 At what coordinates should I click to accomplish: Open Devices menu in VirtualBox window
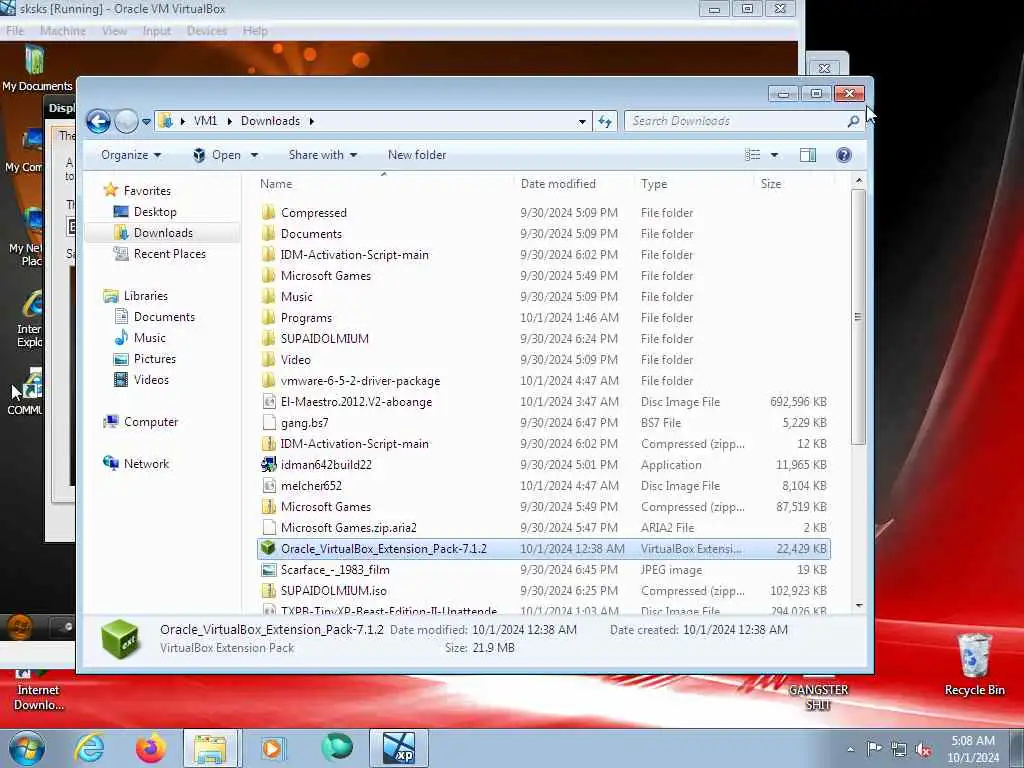207,31
